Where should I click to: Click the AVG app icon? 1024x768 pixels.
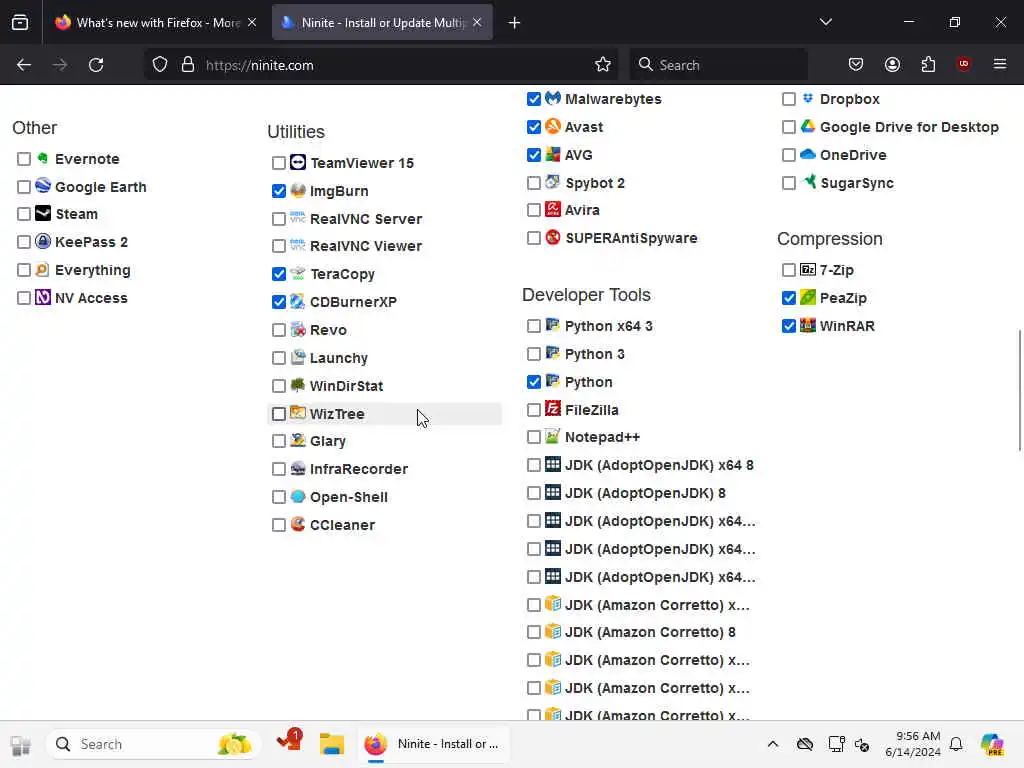pyautogui.click(x=552, y=154)
